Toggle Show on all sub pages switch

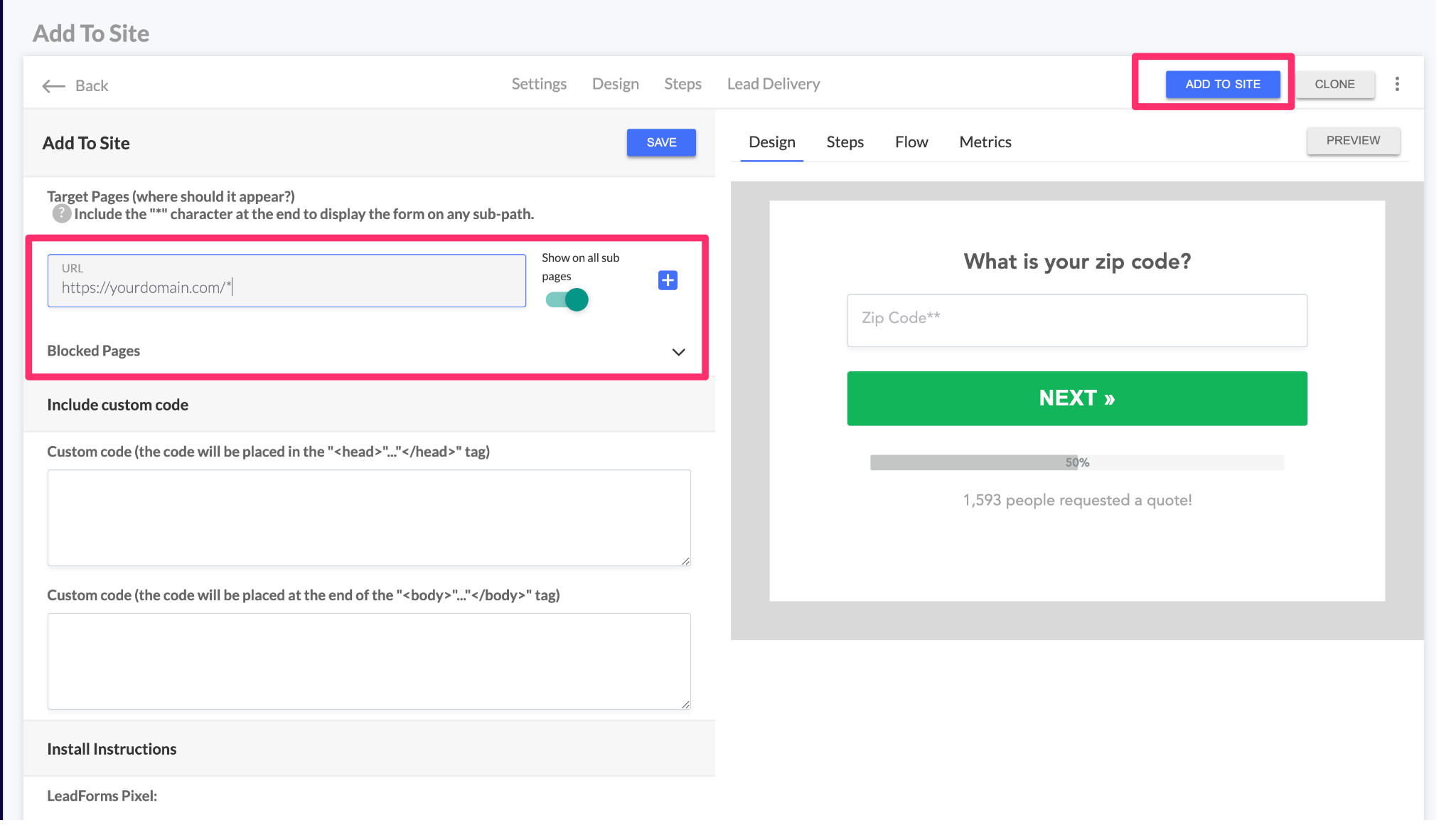pyautogui.click(x=567, y=300)
